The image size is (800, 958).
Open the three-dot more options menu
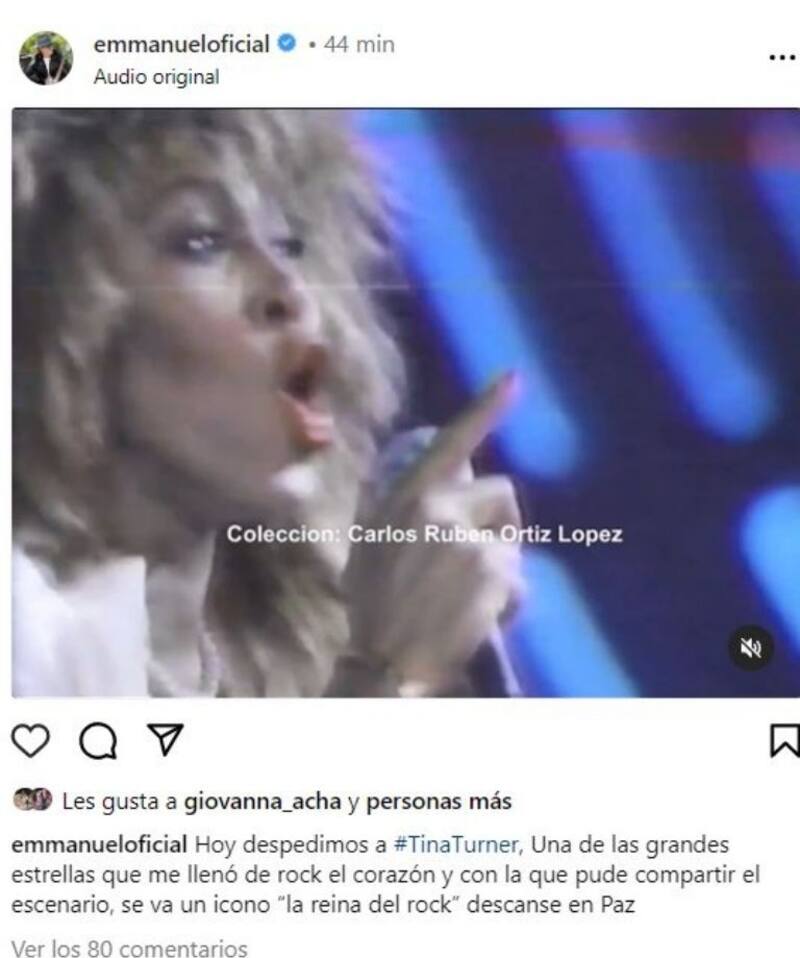coord(782,57)
